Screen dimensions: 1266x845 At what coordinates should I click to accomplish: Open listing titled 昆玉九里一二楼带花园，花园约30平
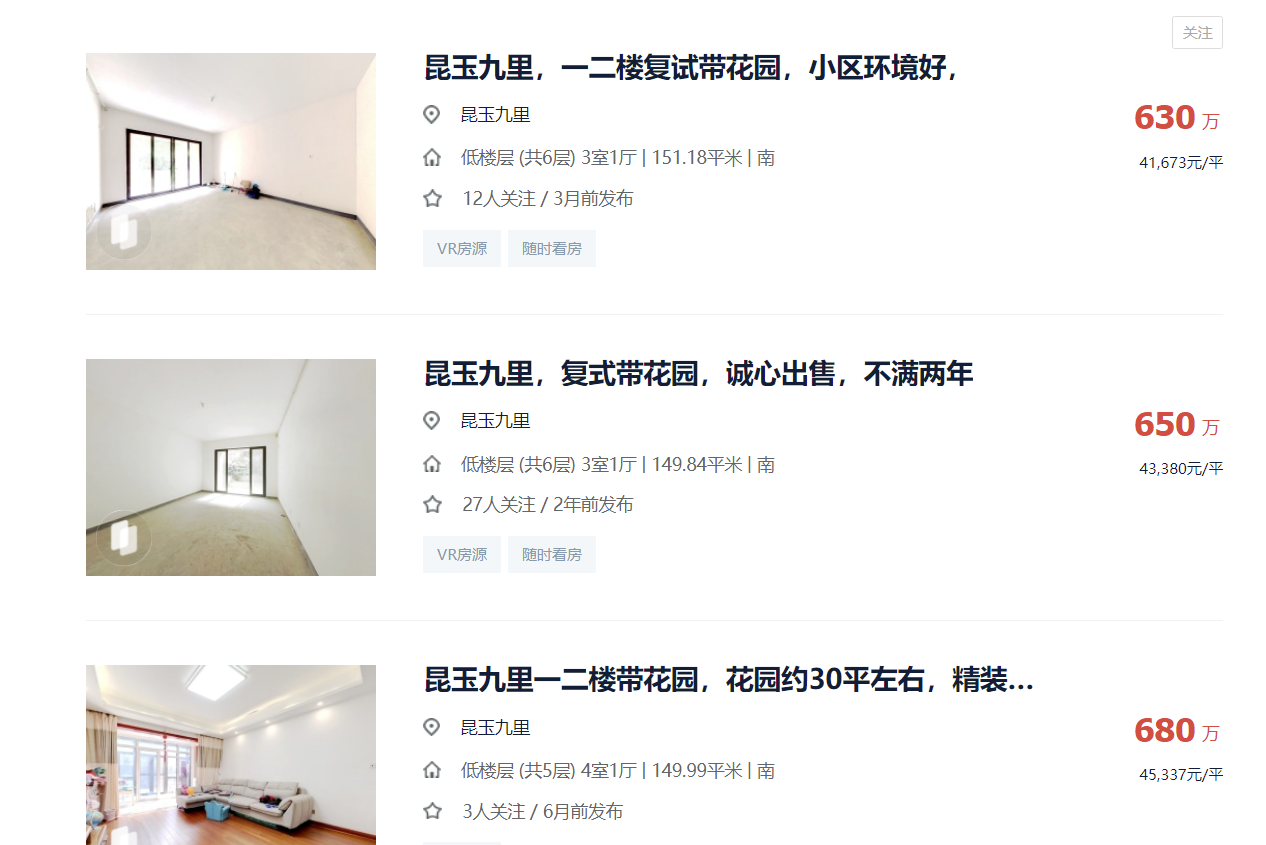click(729, 681)
